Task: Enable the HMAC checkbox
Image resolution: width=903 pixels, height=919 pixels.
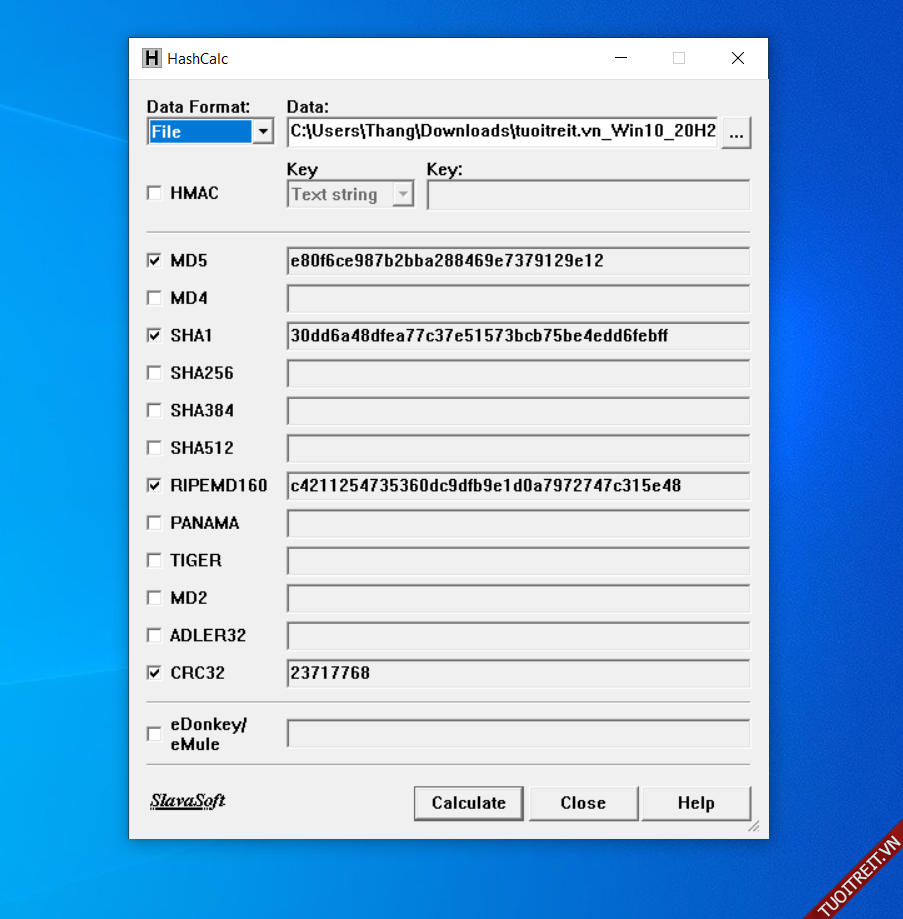Action: pyautogui.click(x=154, y=193)
